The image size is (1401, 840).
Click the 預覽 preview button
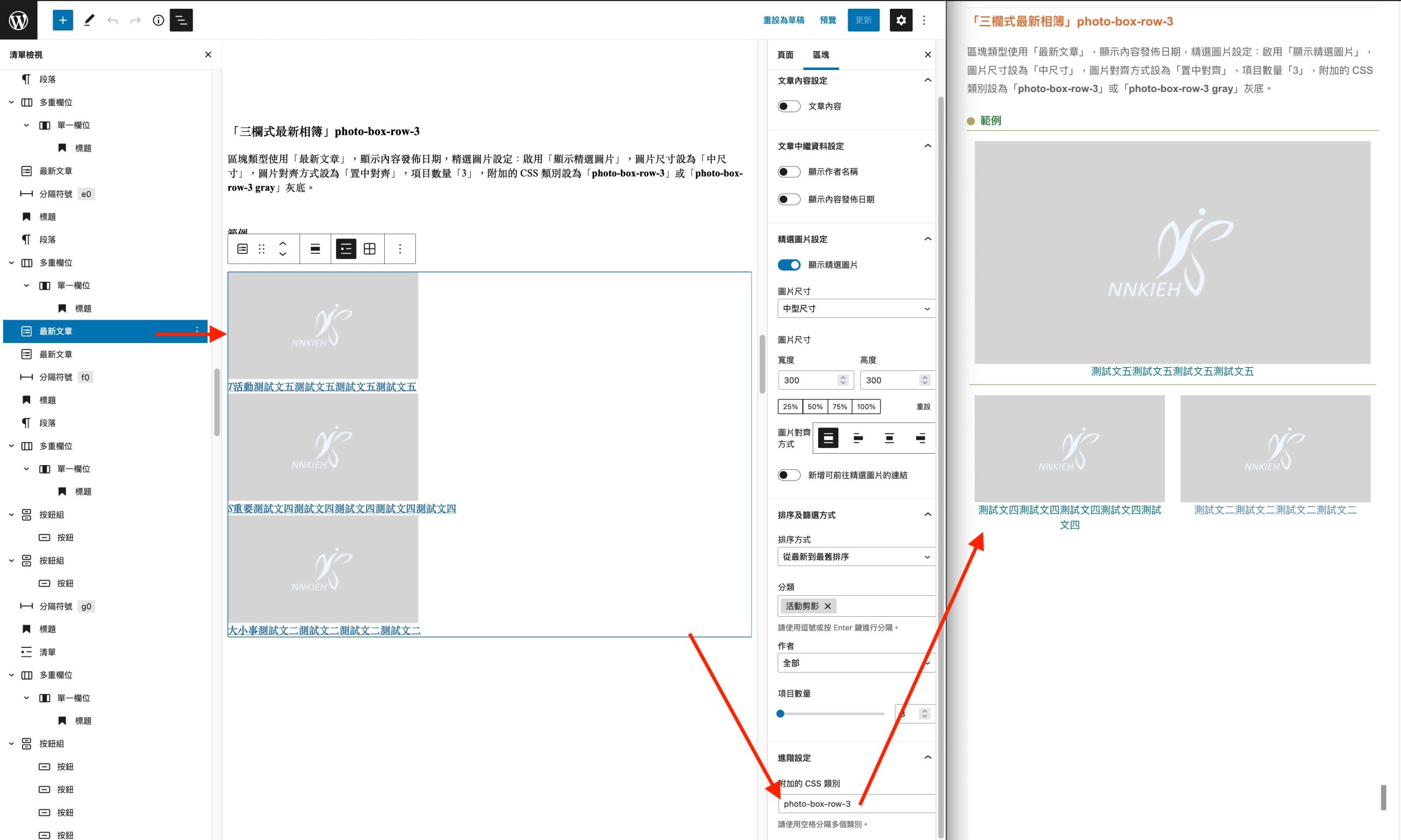(x=827, y=20)
